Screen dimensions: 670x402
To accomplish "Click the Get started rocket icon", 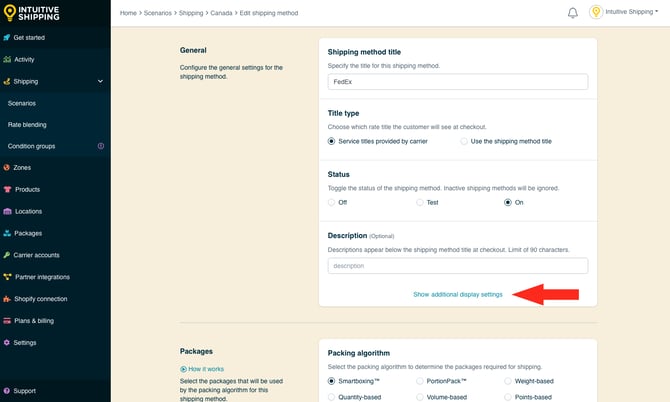I will tap(7, 38).
